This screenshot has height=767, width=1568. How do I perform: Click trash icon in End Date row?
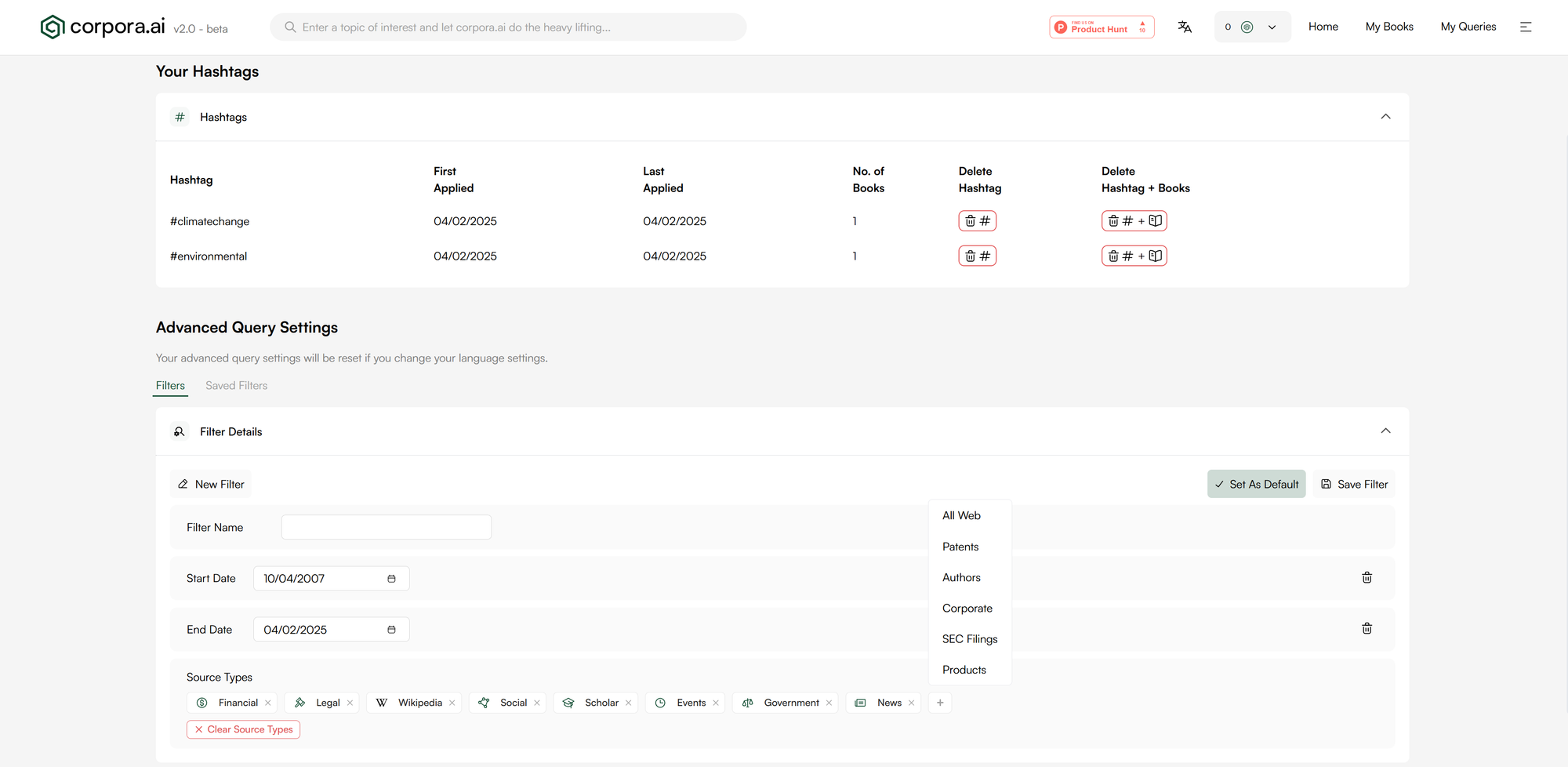pyautogui.click(x=1367, y=628)
